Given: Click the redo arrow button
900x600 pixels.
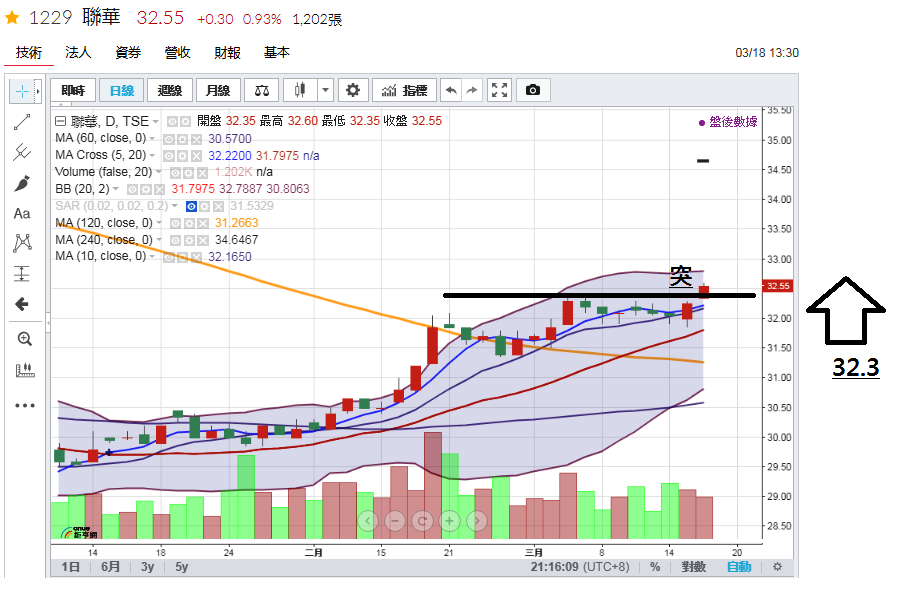Looking at the screenshot, I should click(x=471, y=90).
